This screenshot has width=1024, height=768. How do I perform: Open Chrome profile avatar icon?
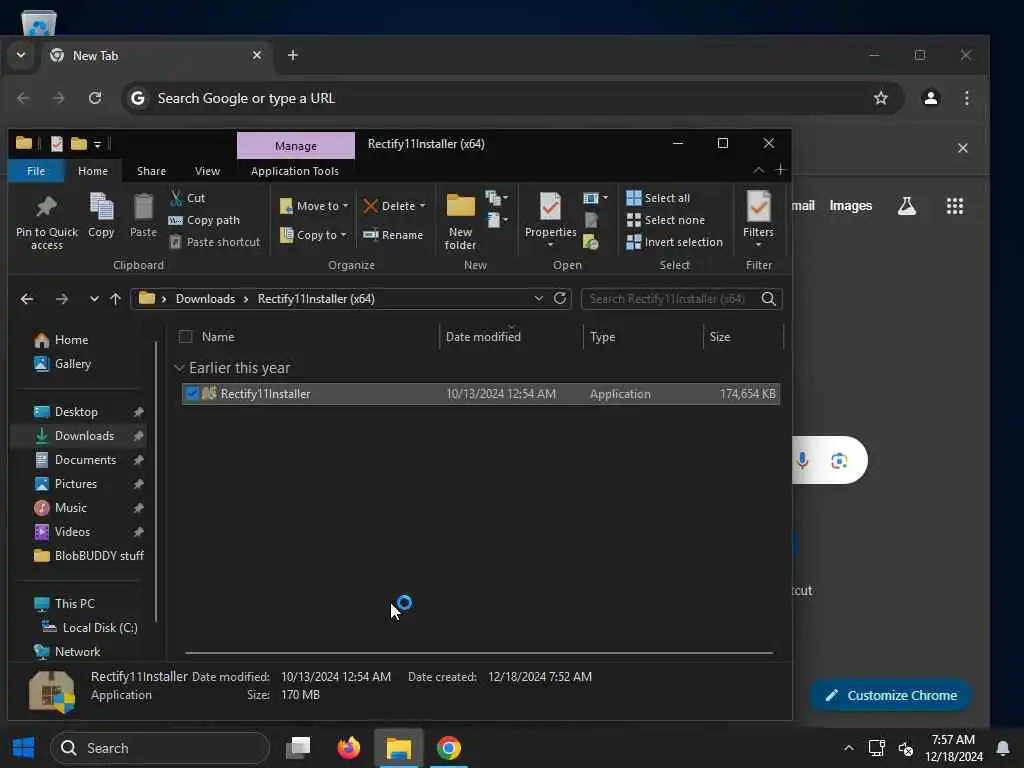coord(931,98)
